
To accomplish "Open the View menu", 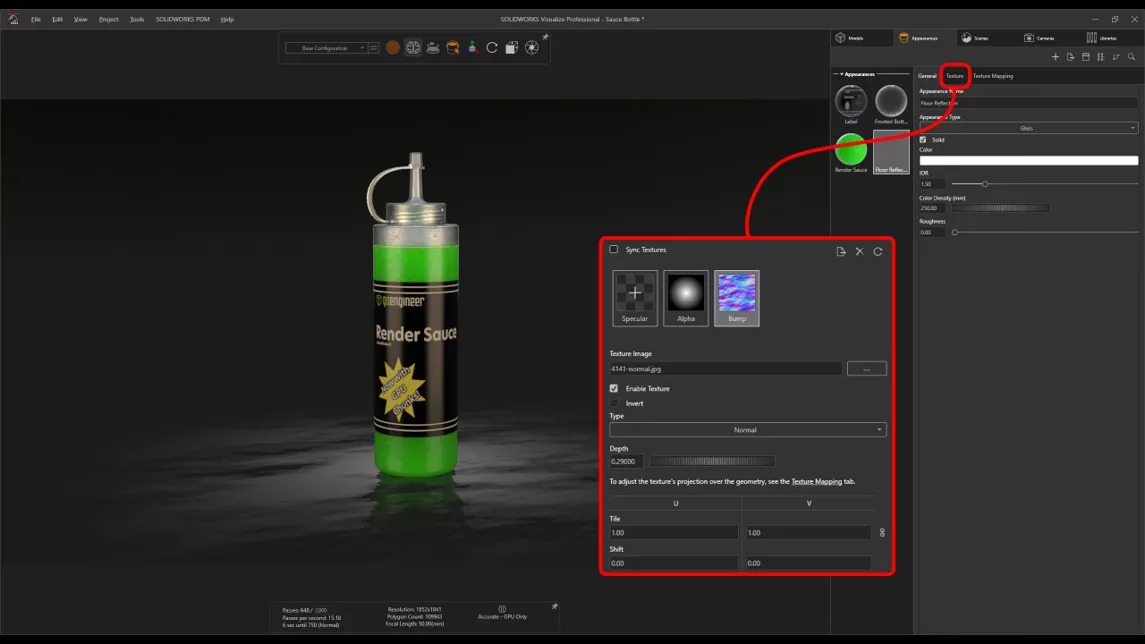I will click(x=80, y=19).
